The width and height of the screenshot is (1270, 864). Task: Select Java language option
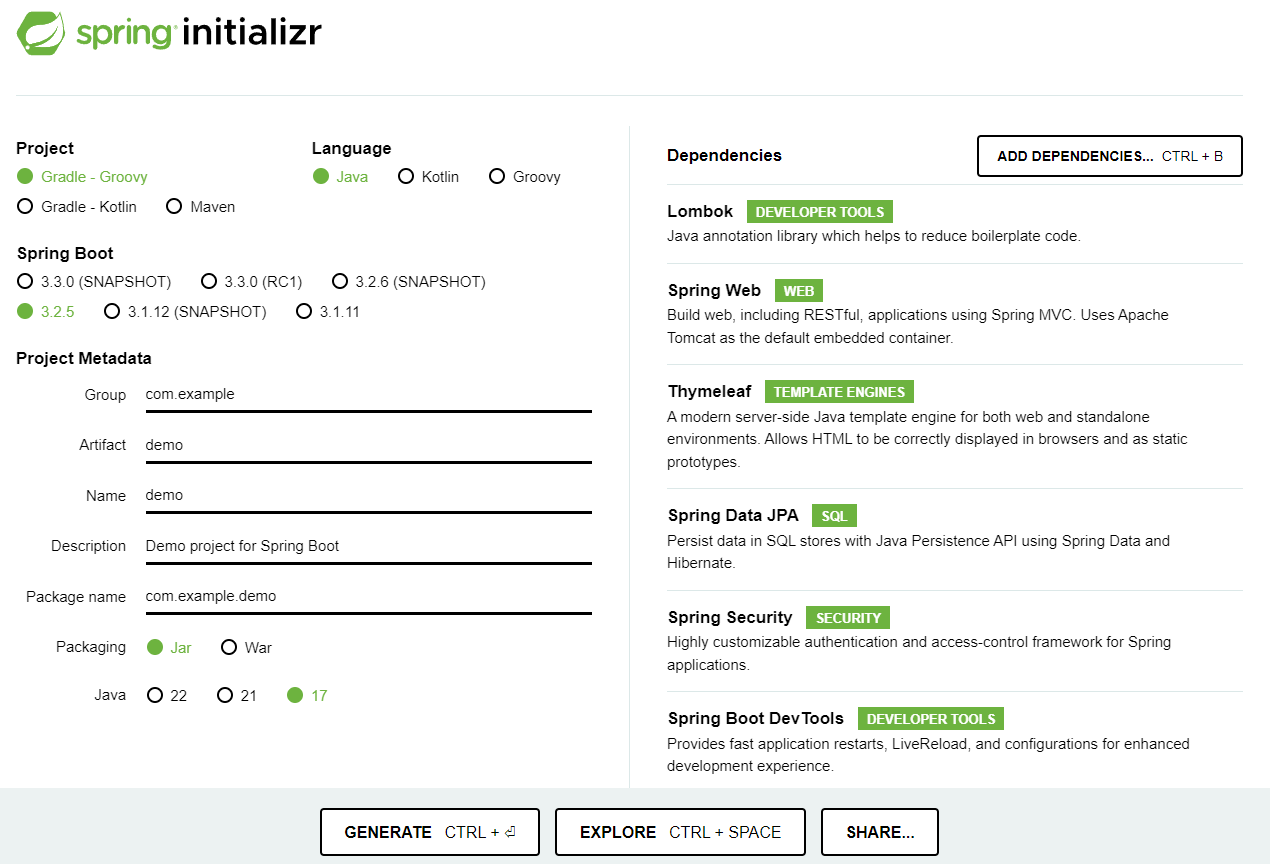pyautogui.click(x=340, y=177)
